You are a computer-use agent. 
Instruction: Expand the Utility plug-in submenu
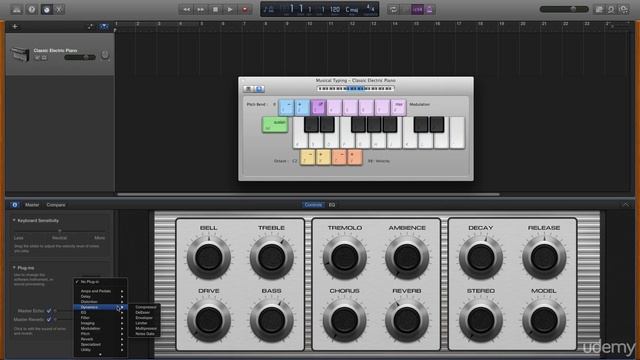tap(100, 350)
